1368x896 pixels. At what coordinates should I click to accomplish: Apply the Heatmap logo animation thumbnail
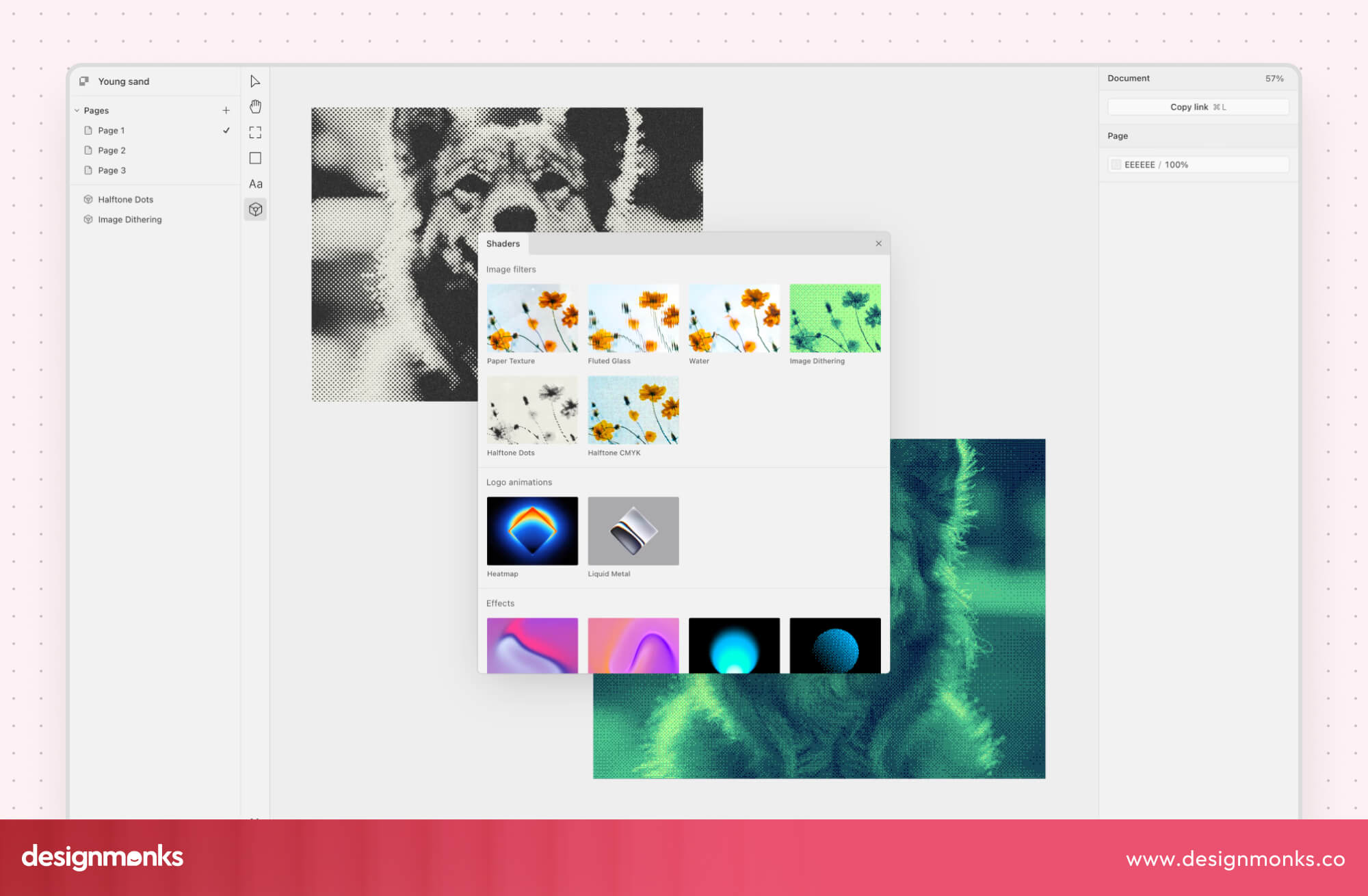[x=532, y=530]
